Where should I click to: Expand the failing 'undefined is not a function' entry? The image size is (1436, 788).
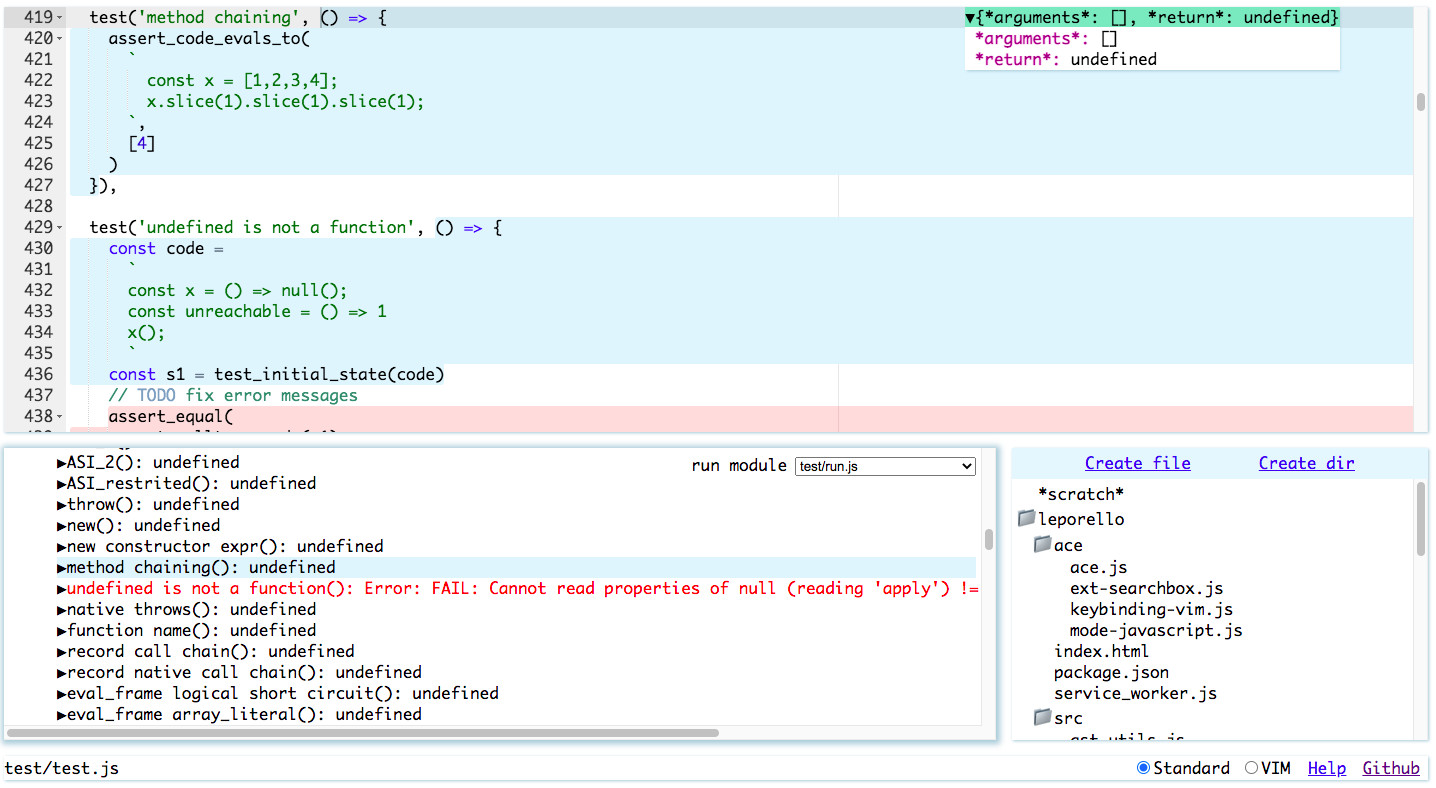click(x=62, y=589)
